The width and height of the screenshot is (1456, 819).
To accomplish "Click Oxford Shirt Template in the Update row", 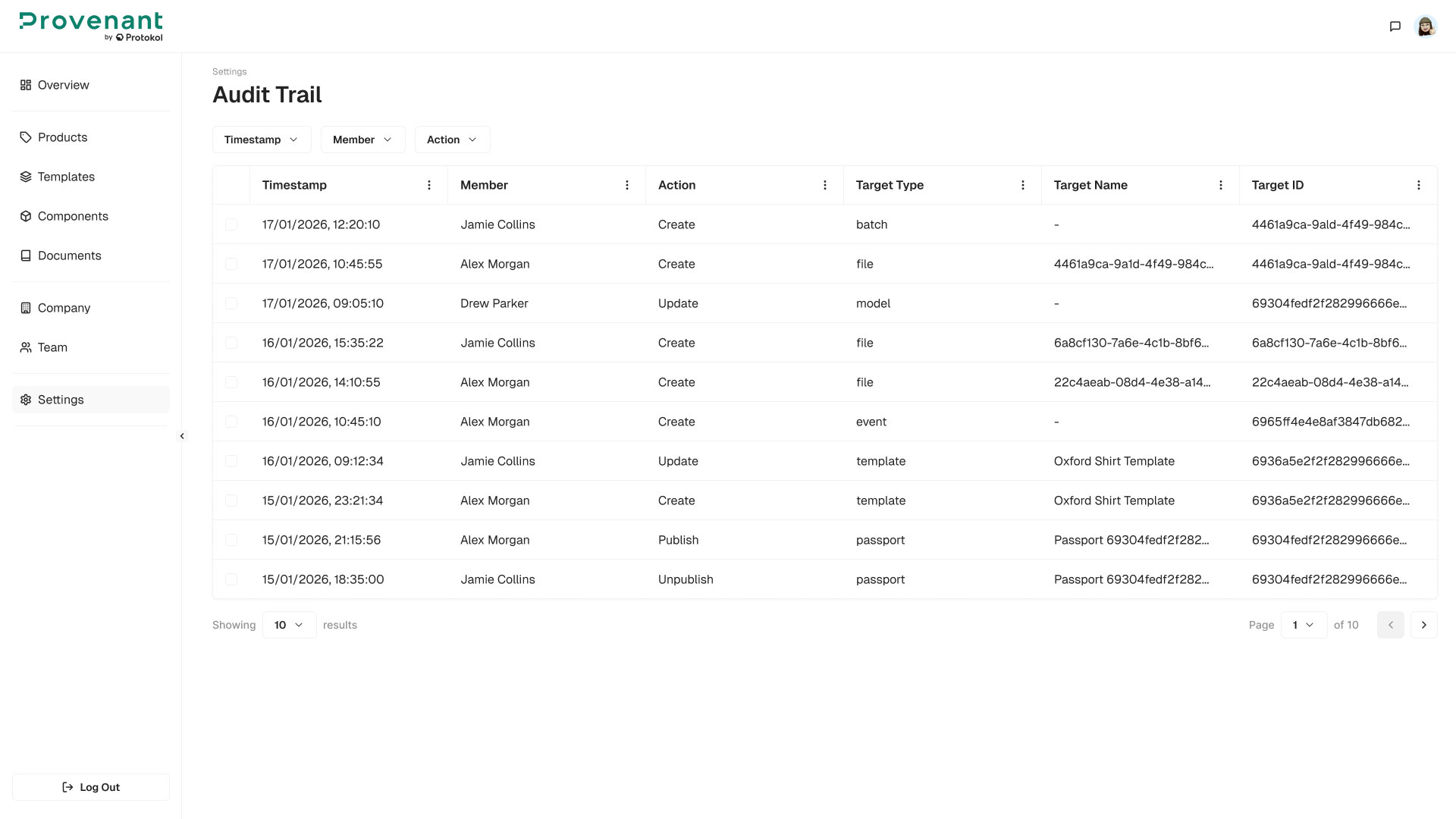I will 1114,461.
